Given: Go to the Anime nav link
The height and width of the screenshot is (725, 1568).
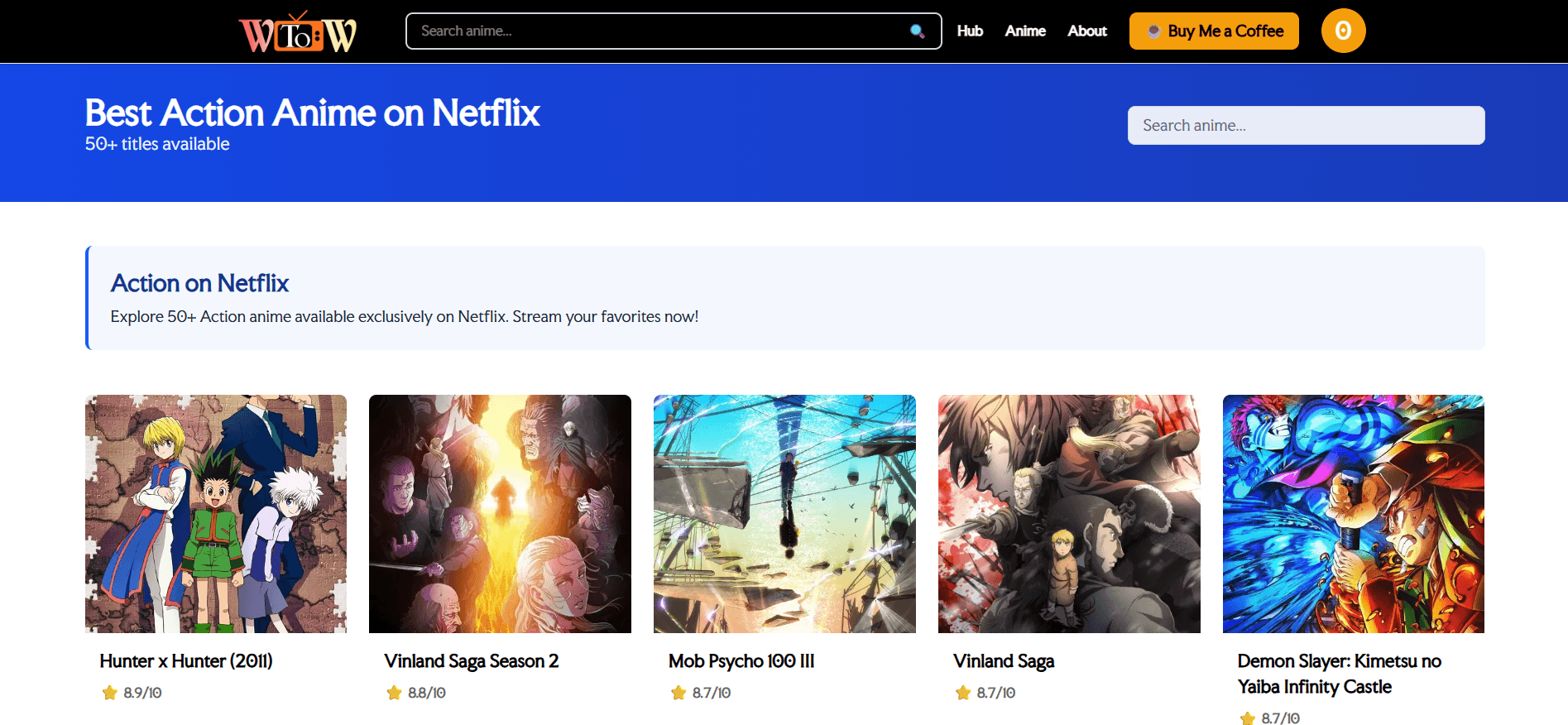Looking at the screenshot, I should [1025, 31].
